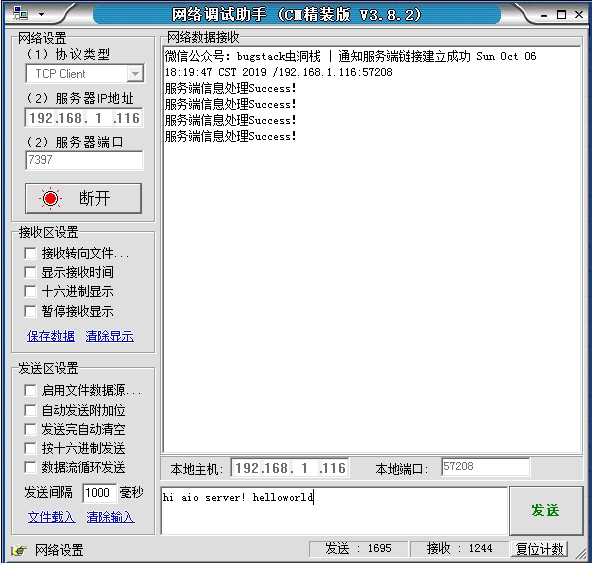Click the 本地主机 IP address field
This screenshot has width=592, height=563.
coord(290,468)
